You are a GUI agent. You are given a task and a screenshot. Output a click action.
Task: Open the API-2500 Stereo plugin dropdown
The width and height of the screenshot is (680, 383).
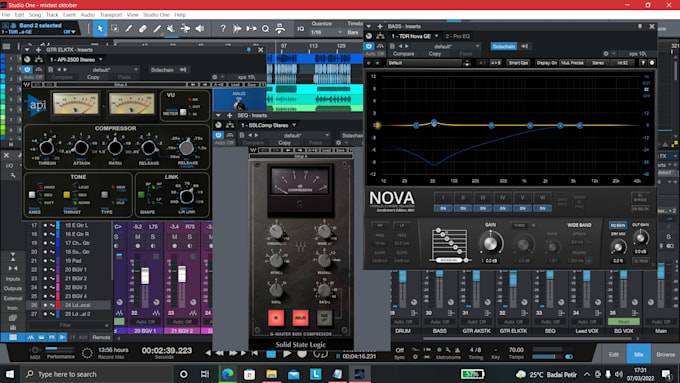(101, 59)
